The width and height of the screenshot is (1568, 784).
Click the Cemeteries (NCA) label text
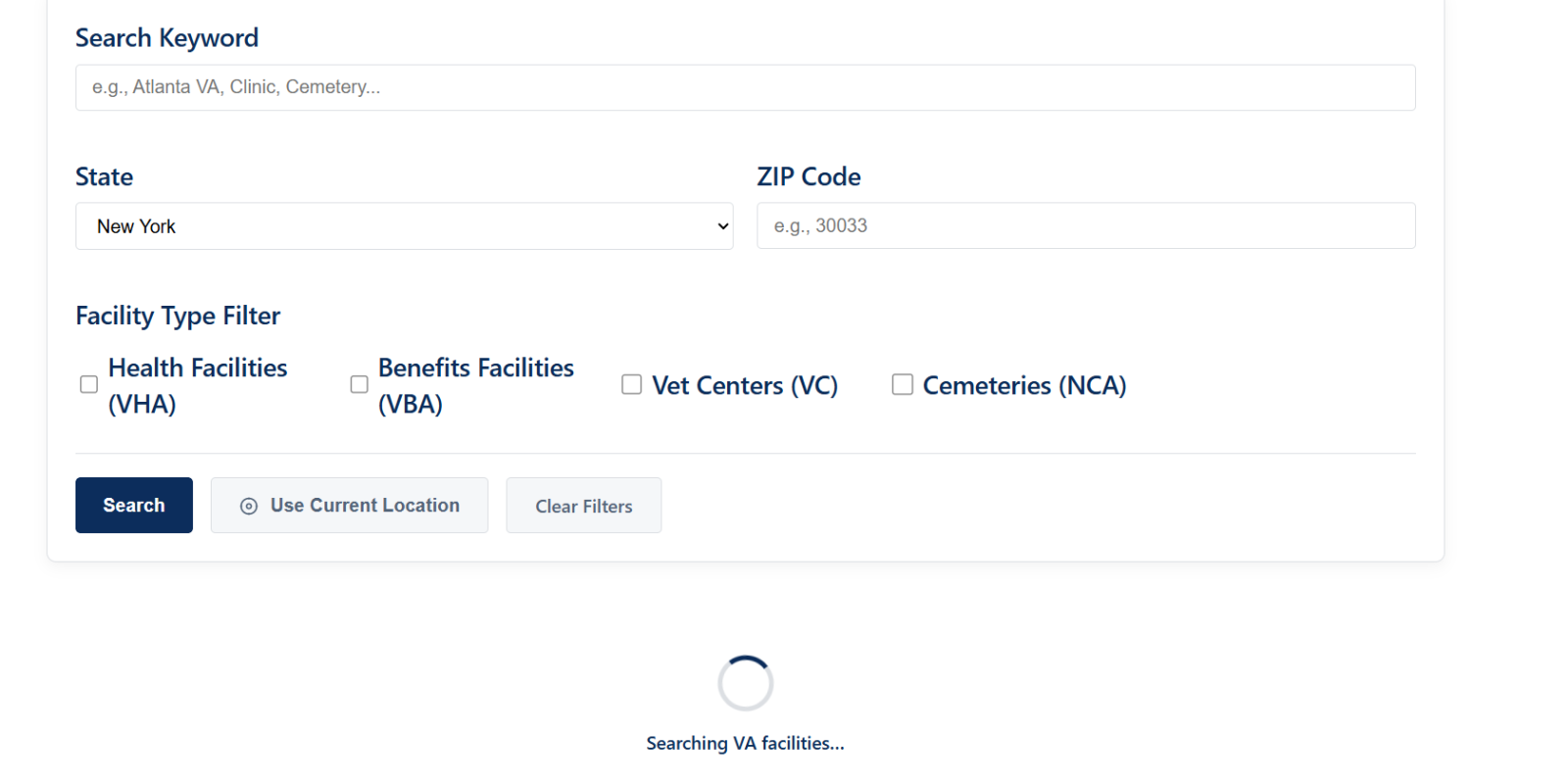pos(1024,385)
